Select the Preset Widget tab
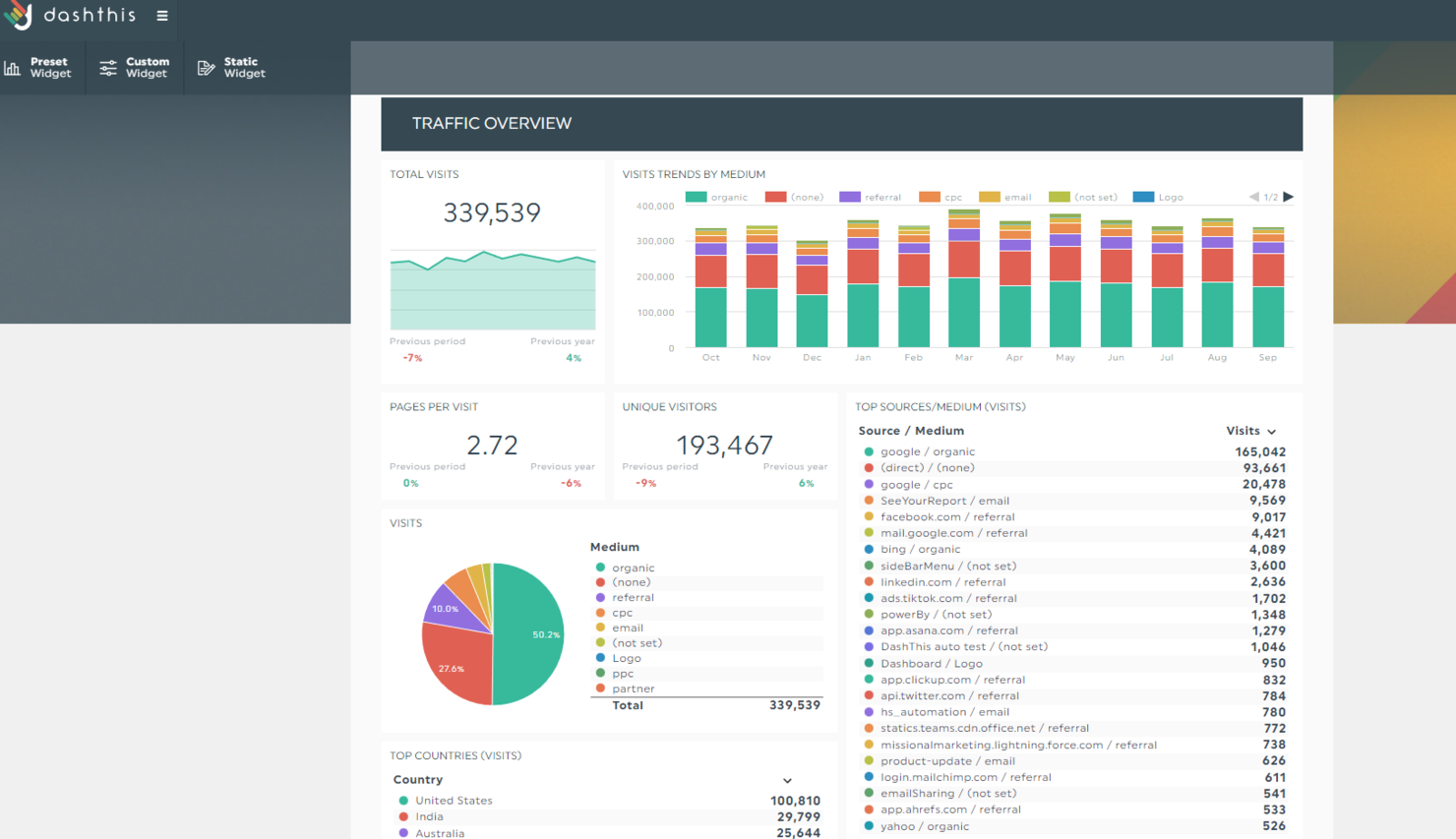 click(39, 68)
